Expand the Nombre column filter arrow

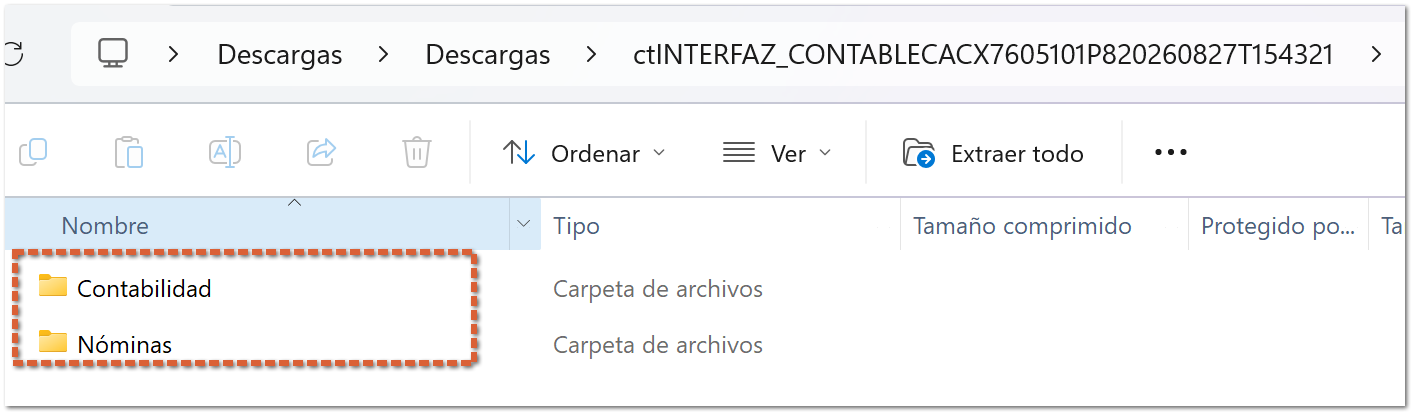[524, 226]
